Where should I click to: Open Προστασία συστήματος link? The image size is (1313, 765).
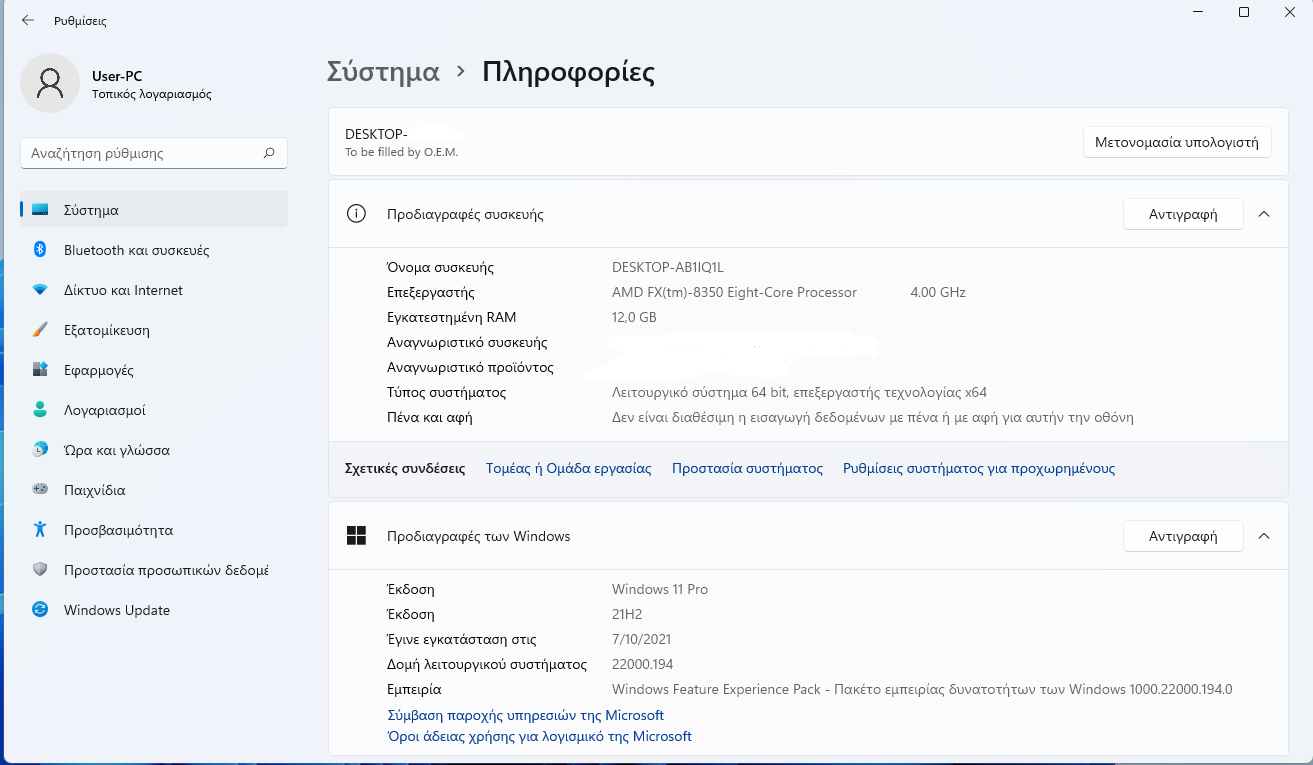pos(747,468)
